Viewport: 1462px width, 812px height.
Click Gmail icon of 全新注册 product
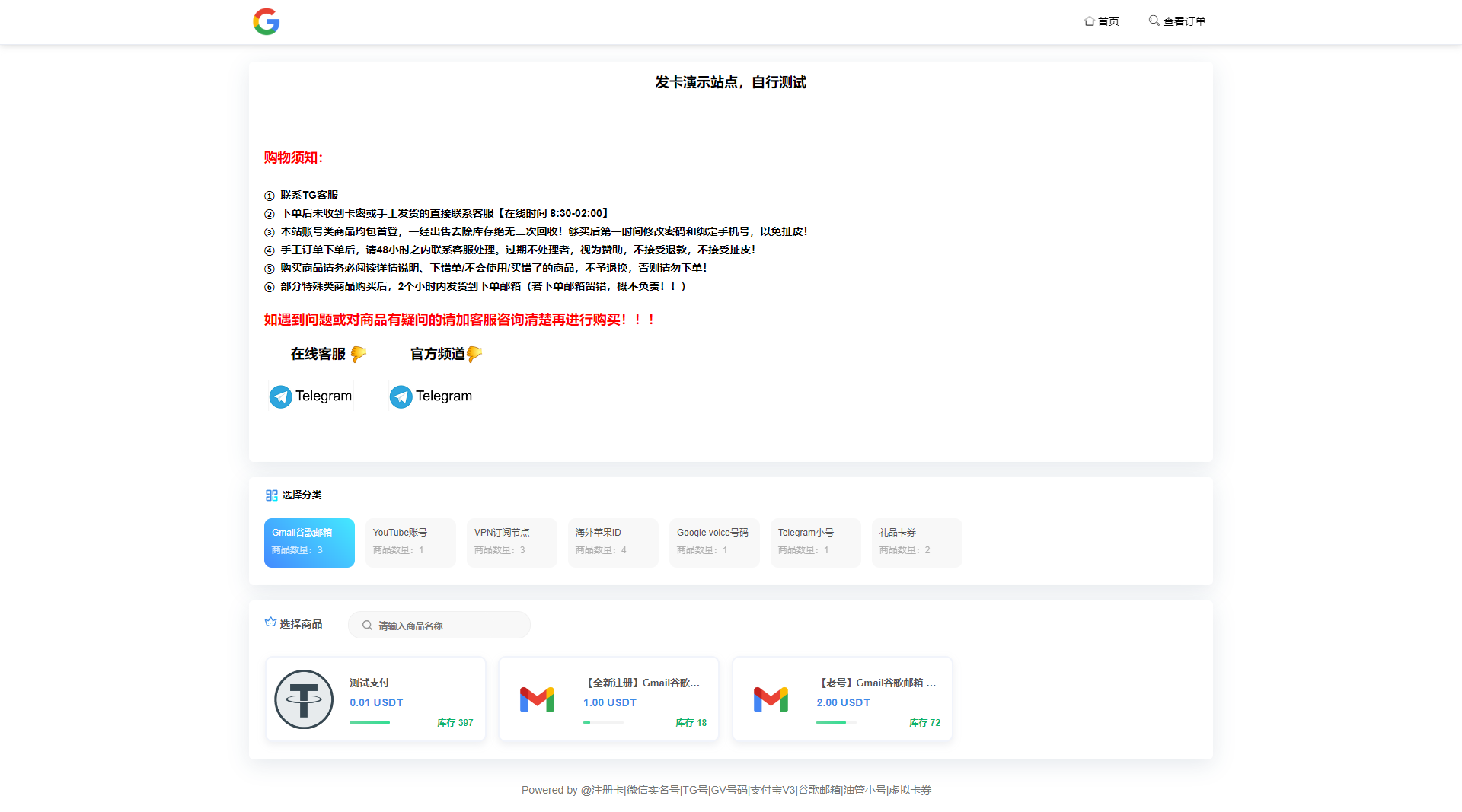tap(537, 699)
